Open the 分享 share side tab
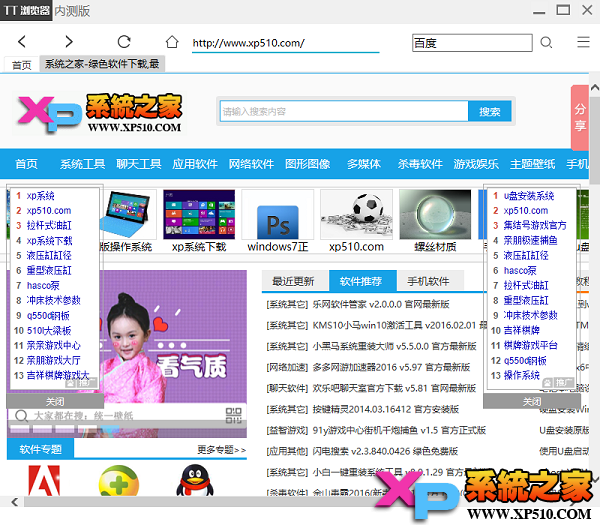The image size is (600, 525). pyautogui.click(x=580, y=117)
